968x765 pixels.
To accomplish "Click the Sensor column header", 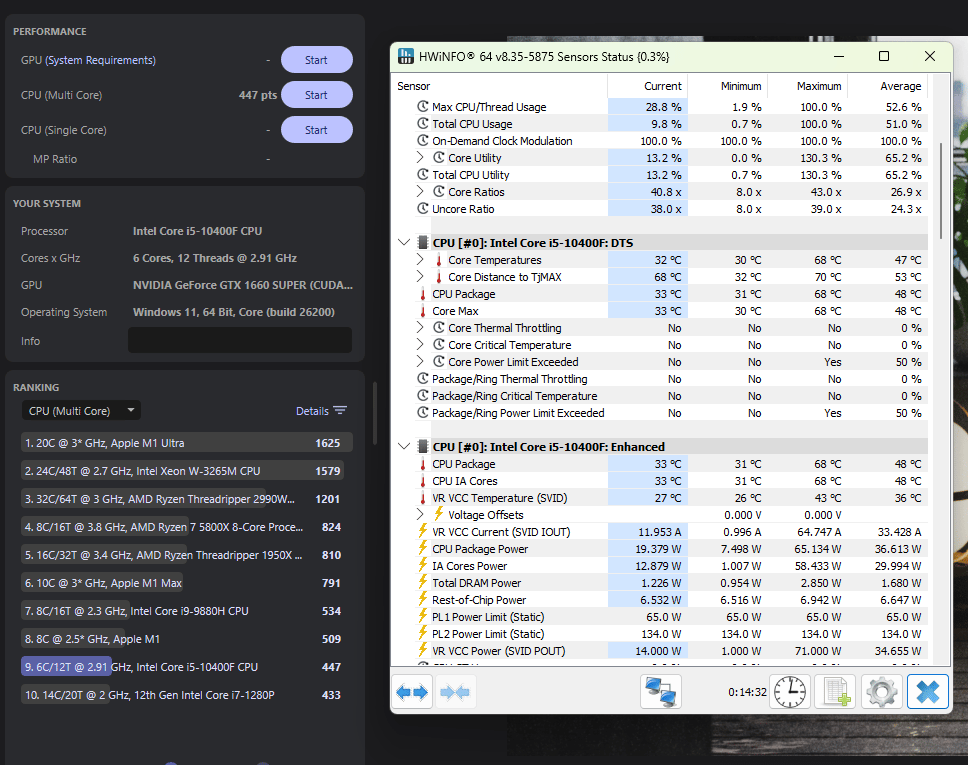I will pos(499,86).
